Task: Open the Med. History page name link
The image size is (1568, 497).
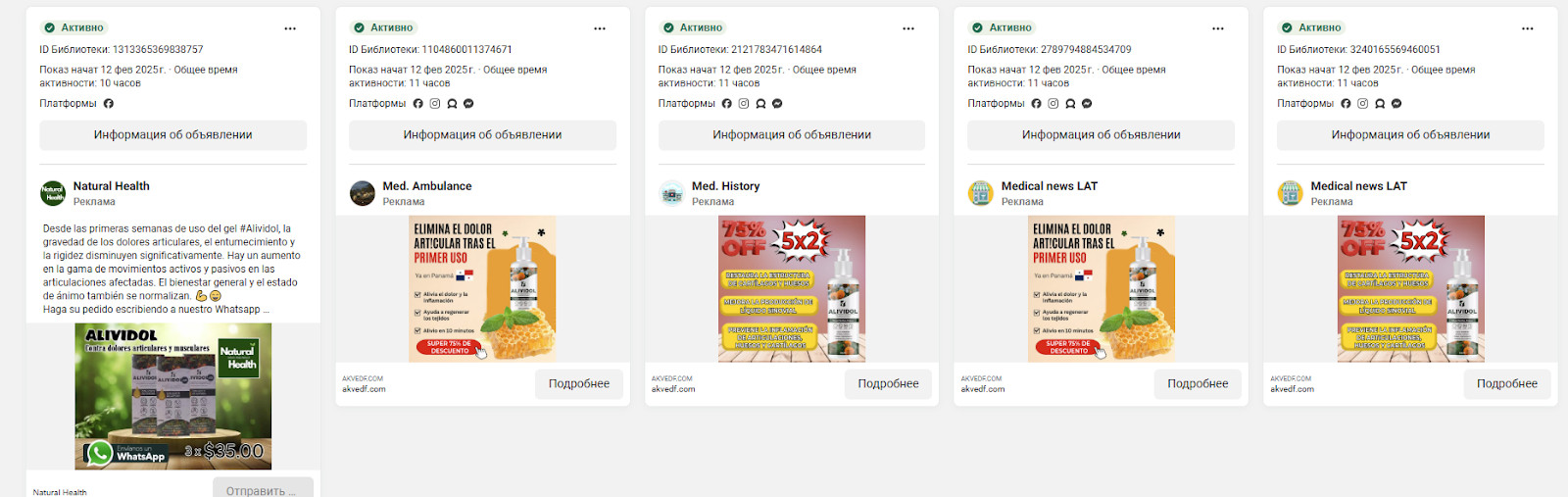Action: point(726,186)
